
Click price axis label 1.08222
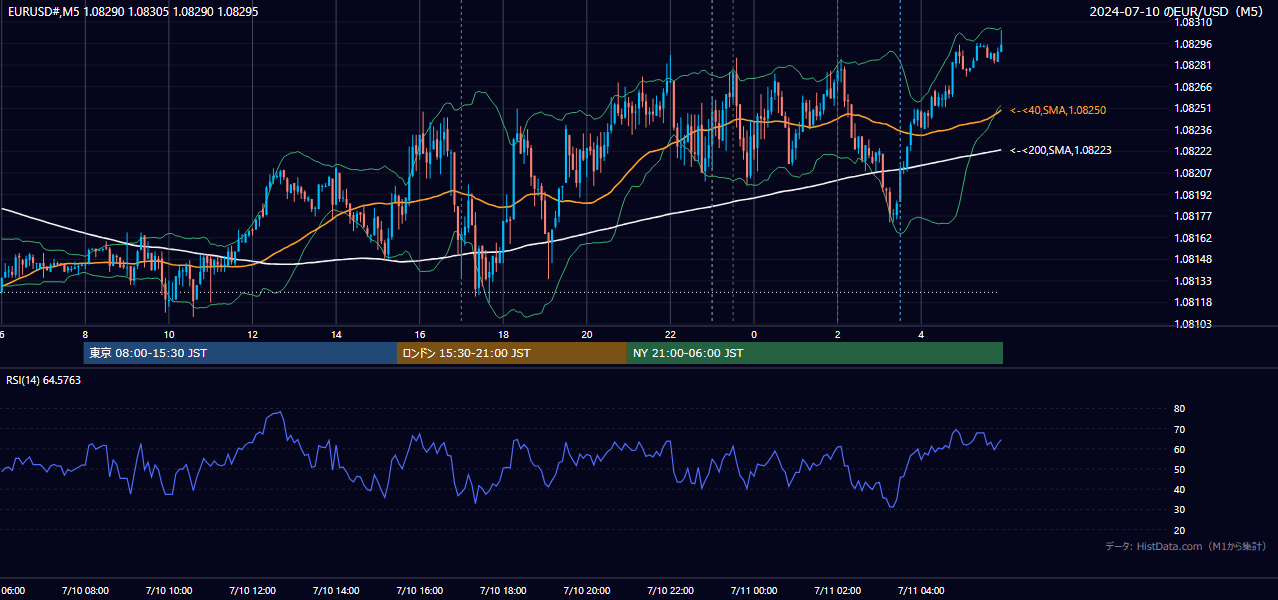1193,151
